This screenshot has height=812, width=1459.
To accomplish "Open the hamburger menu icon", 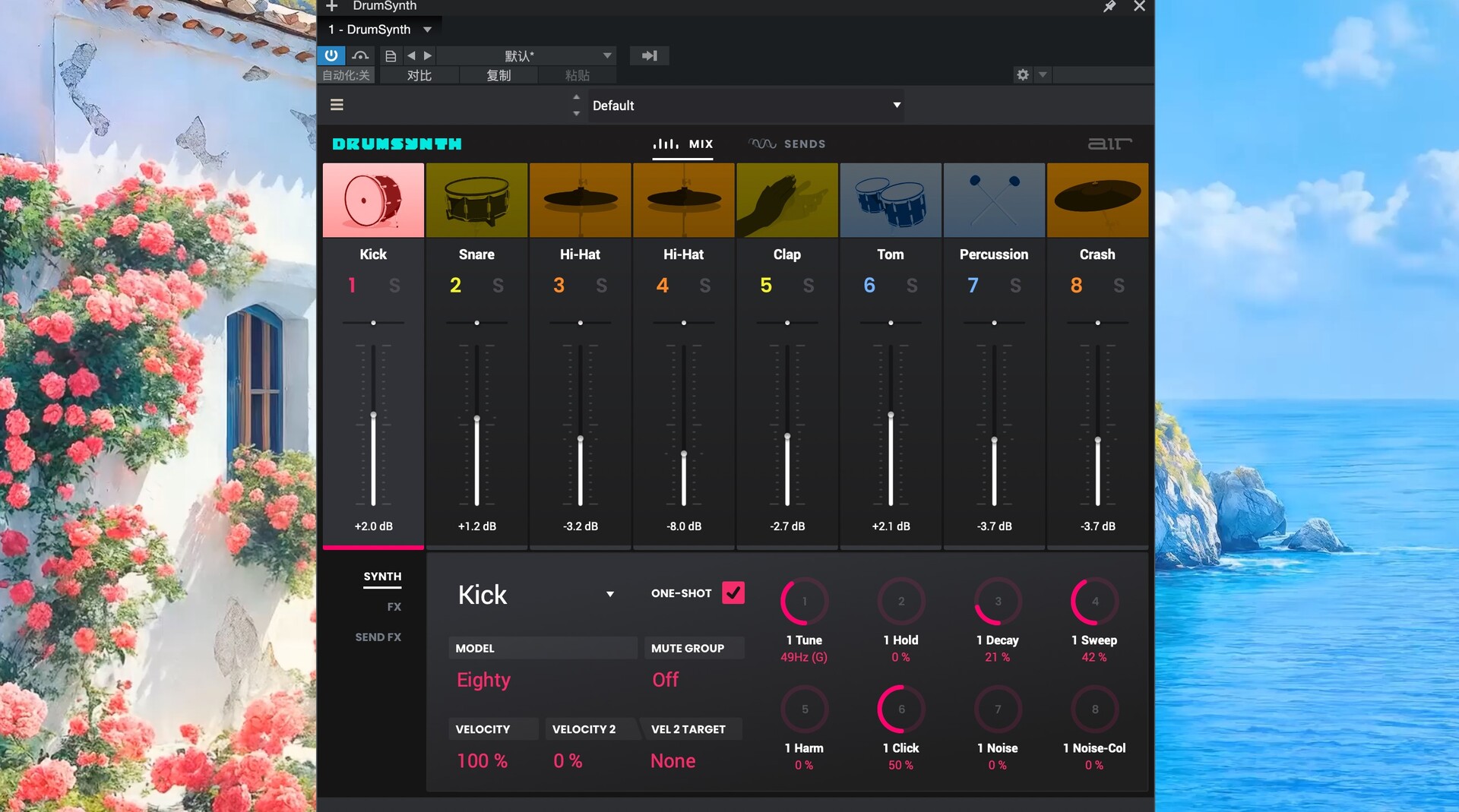I will (x=337, y=105).
